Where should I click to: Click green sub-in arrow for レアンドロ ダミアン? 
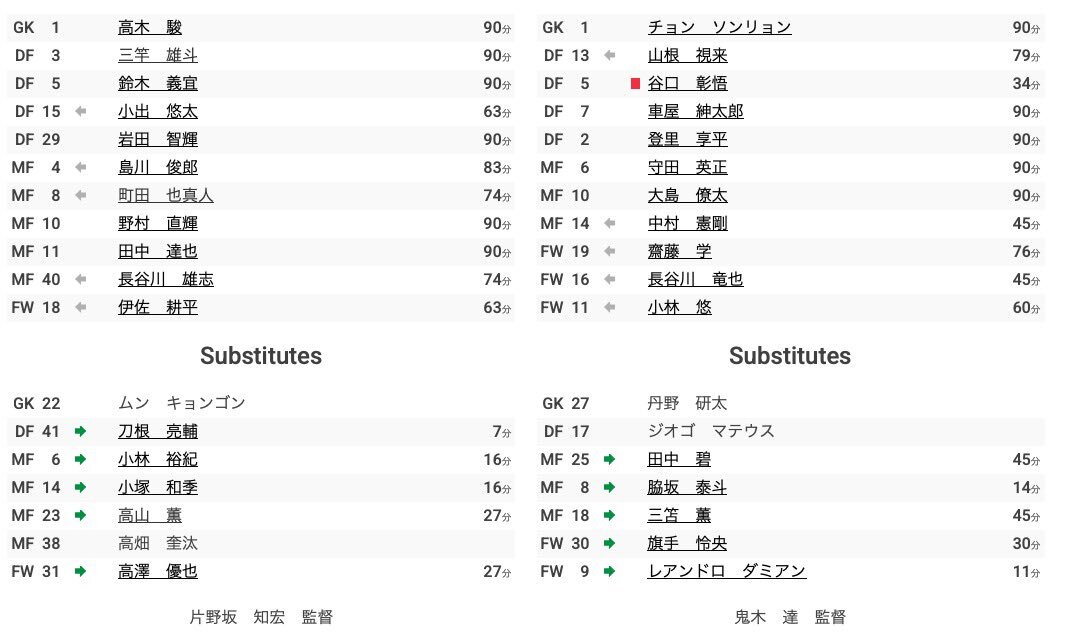pos(610,572)
